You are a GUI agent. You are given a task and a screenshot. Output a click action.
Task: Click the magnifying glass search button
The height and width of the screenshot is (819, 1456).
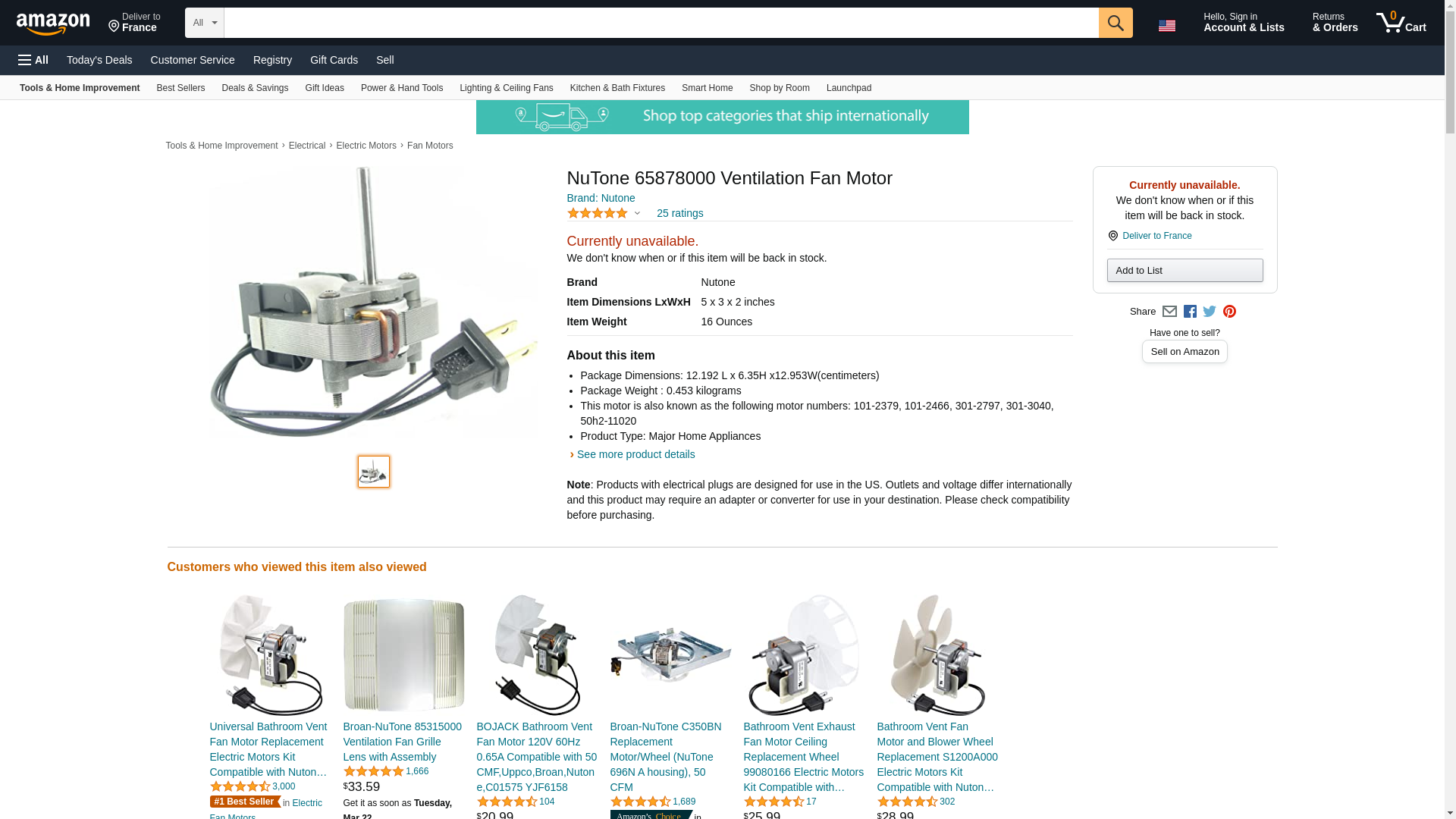[x=1115, y=23]
